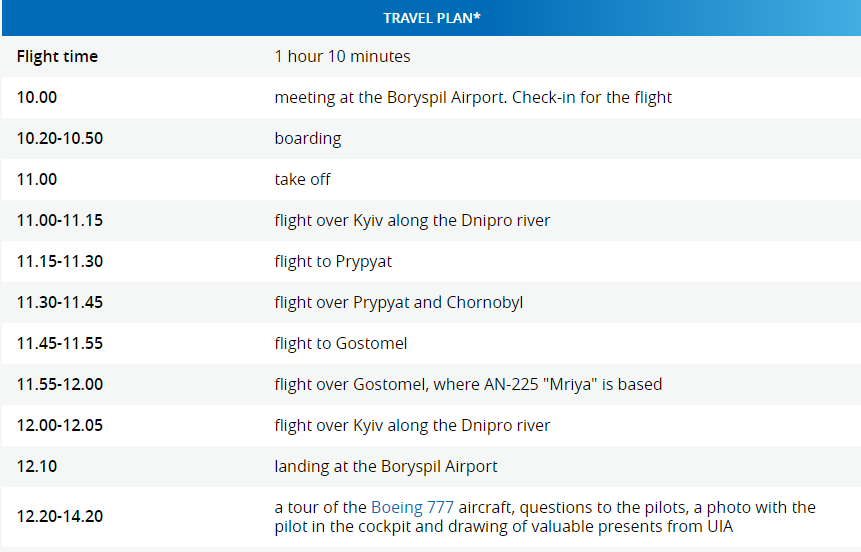The width and height of the screenshot is (861, 552).
Task: Click the 12.20-14.20 time cell
Action: click(x=60, y=517)
